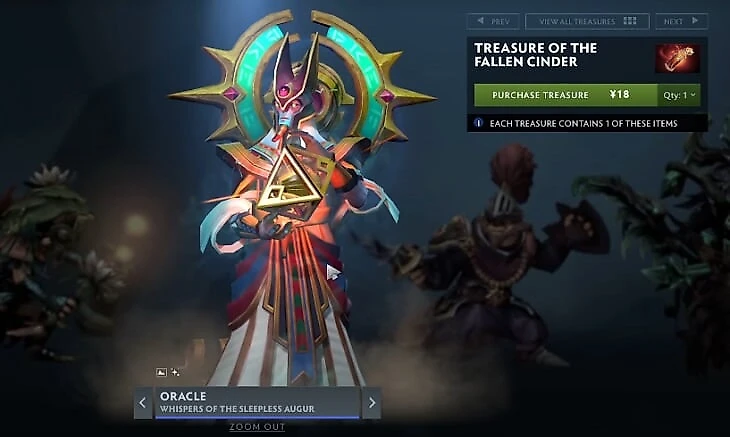Click the landscape picture icon above Oracle
730x437 pixels.
161,372
